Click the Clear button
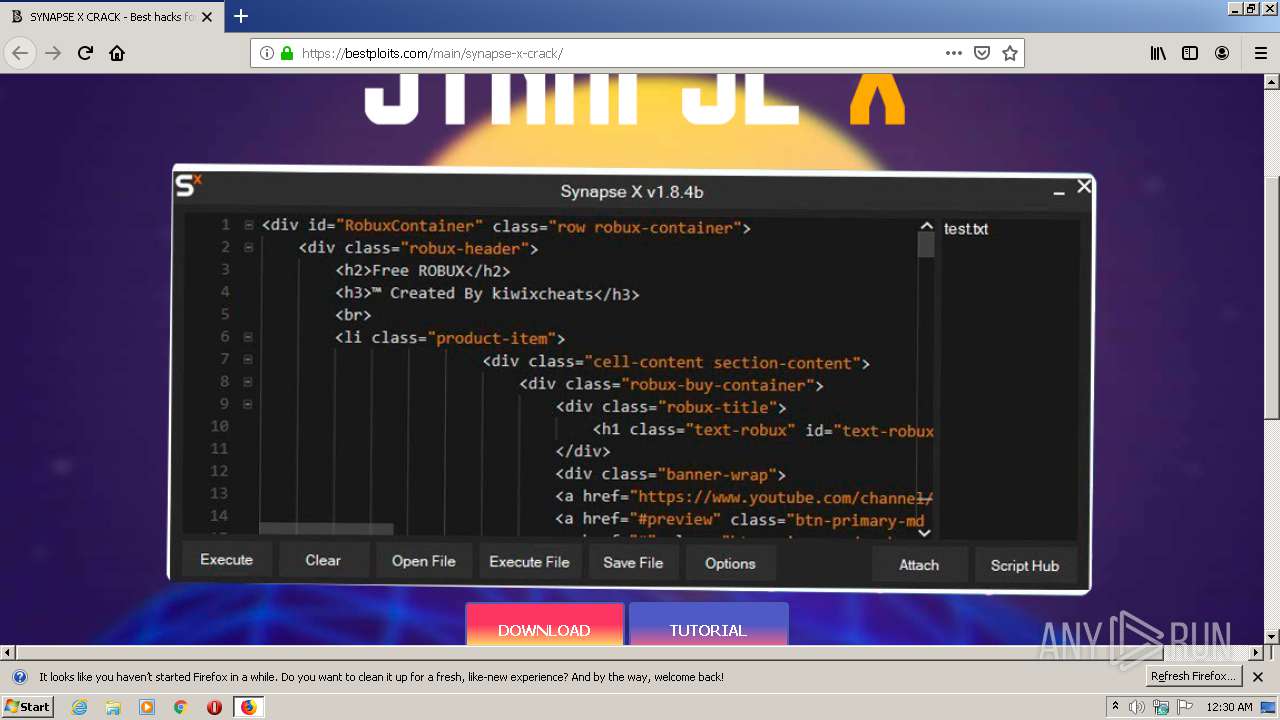 click(x=323, y=560)
